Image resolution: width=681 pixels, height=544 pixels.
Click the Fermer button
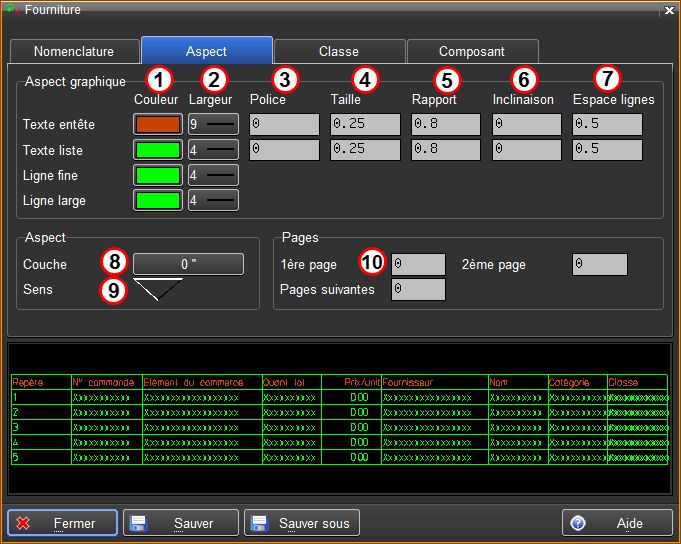coord(63,523)
